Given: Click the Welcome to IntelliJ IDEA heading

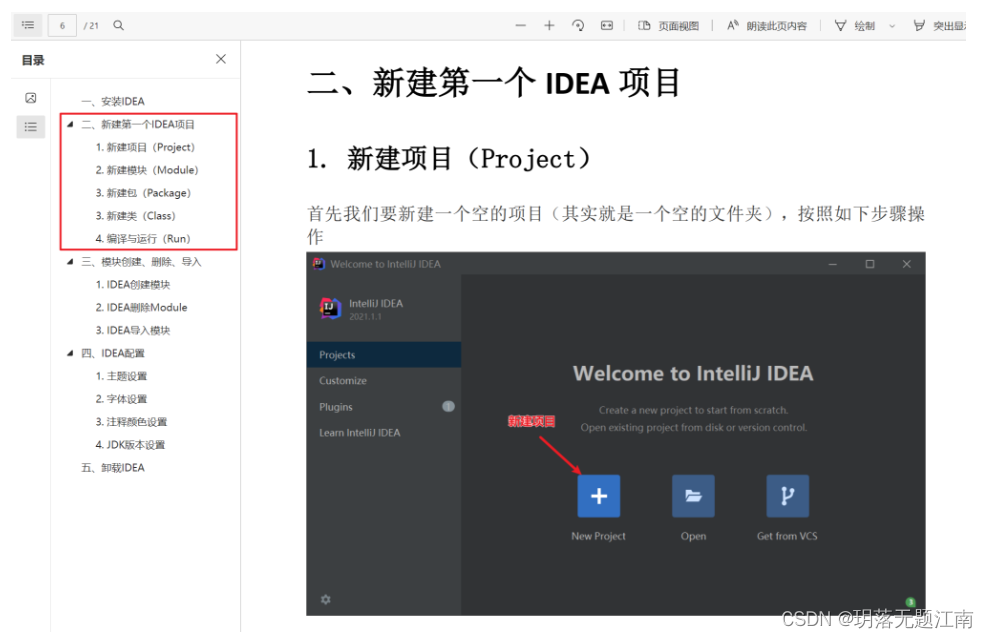Looking at the screenshot, I should tap(693, 373).
